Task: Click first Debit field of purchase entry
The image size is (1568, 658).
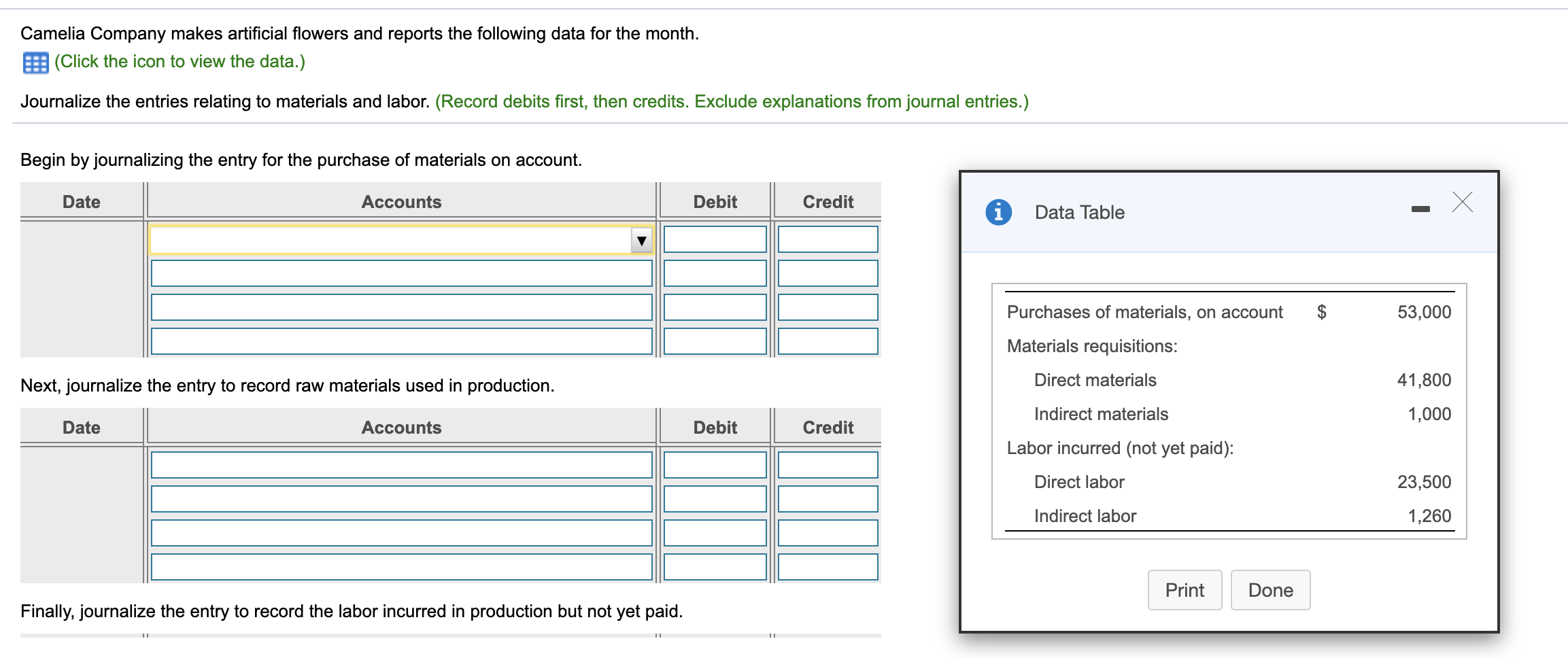Action: (715, 240)
